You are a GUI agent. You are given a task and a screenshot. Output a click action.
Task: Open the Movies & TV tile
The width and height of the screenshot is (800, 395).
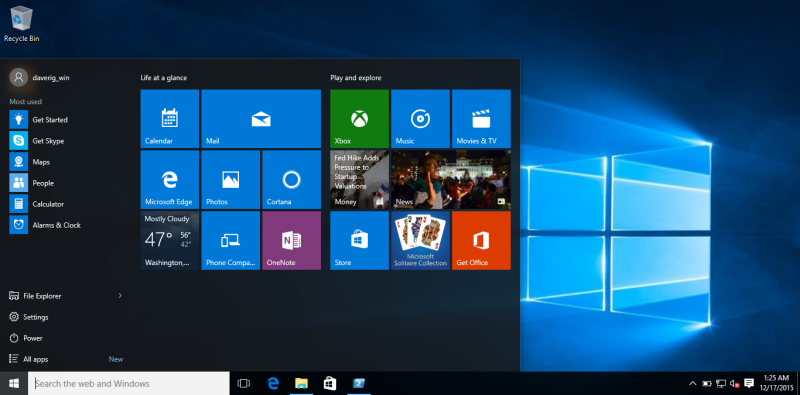[x=481, y=118]
